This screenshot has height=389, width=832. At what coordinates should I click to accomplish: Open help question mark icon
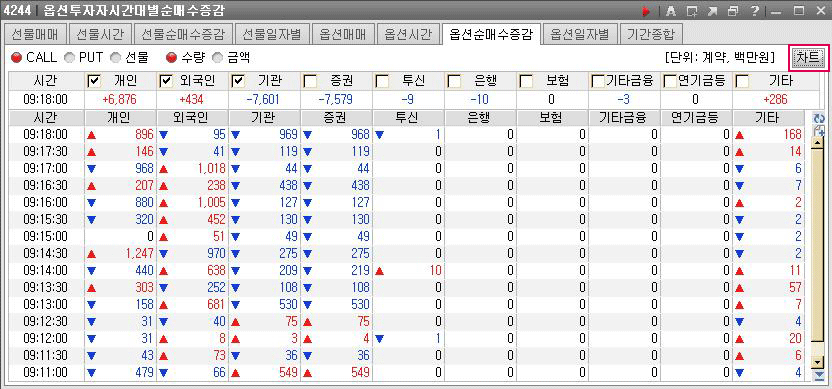click(x=755, y=10)
